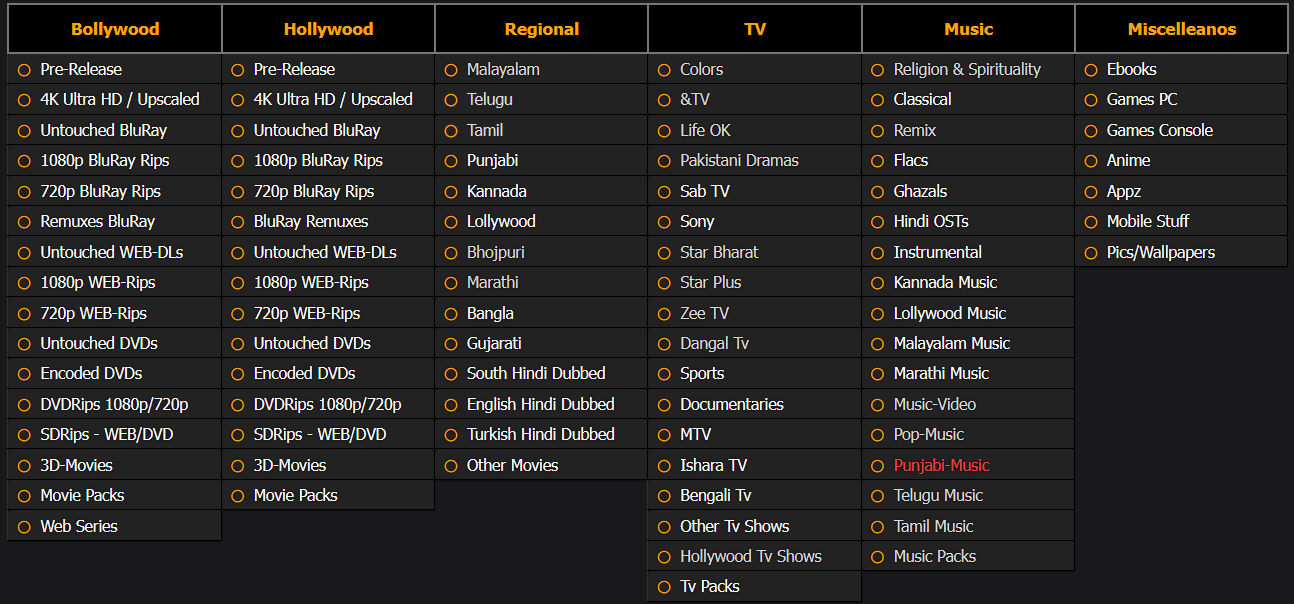Open Bollywood 4K Ultra HD / Upscaled
1294x604 pixels.
[x=120, y=99]
